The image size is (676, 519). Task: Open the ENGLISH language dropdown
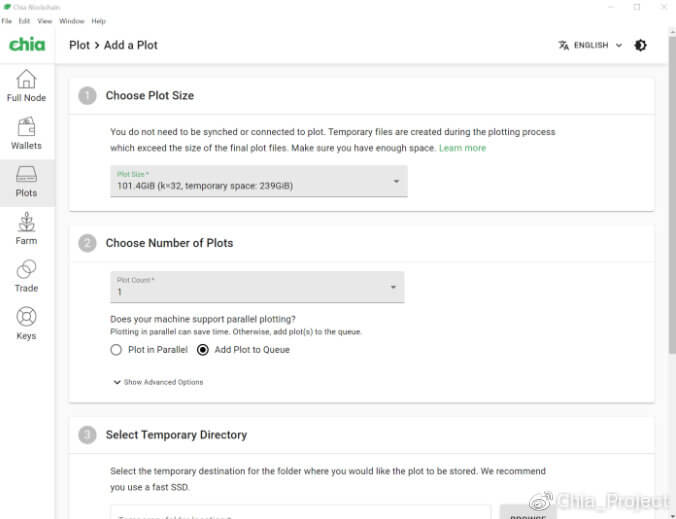tap(591, 45)
